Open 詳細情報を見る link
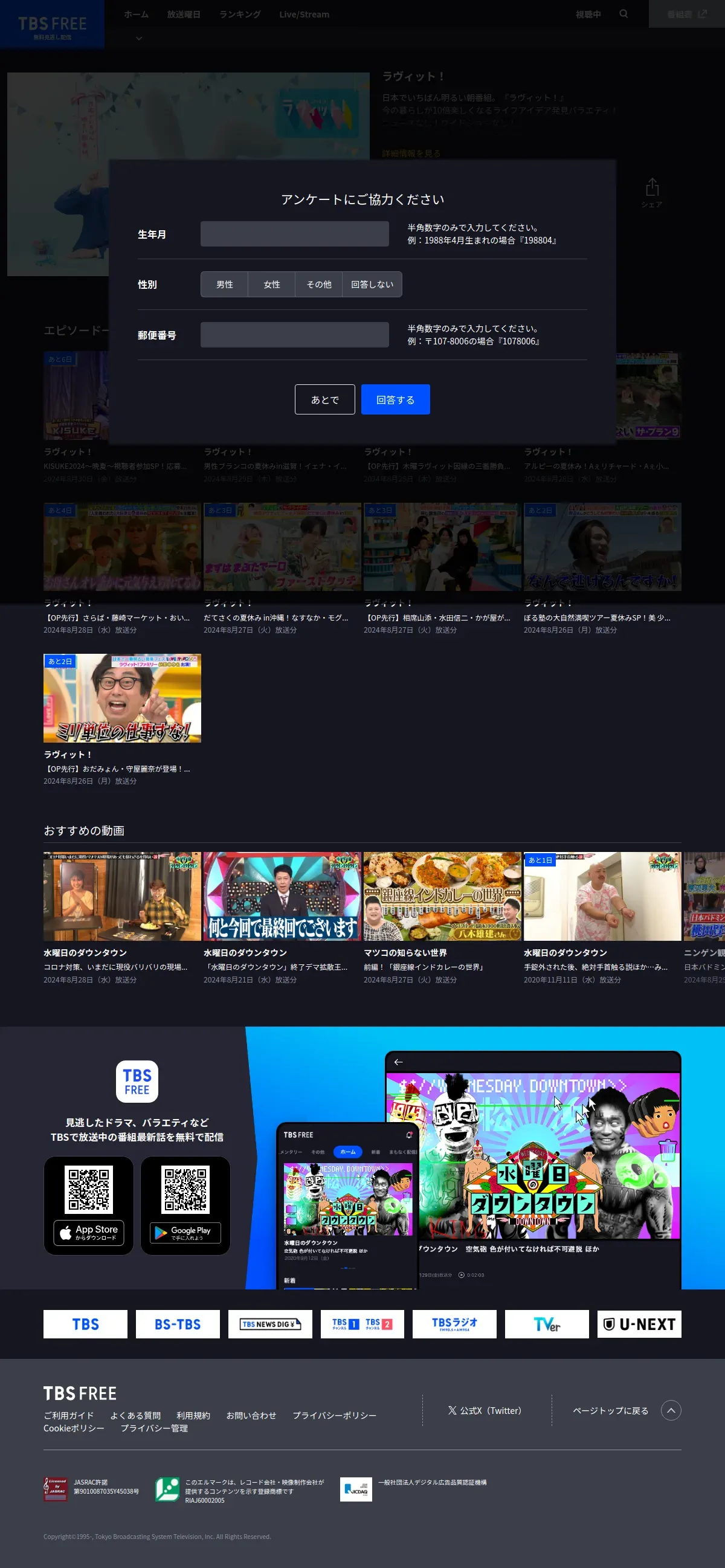Screen dimensions: 725x1568 point(411,153)
